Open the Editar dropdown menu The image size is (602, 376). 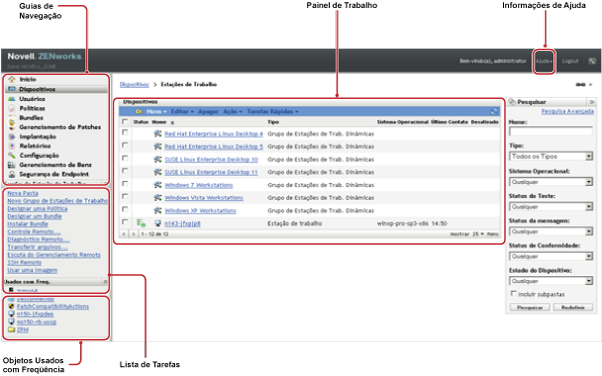182,111
